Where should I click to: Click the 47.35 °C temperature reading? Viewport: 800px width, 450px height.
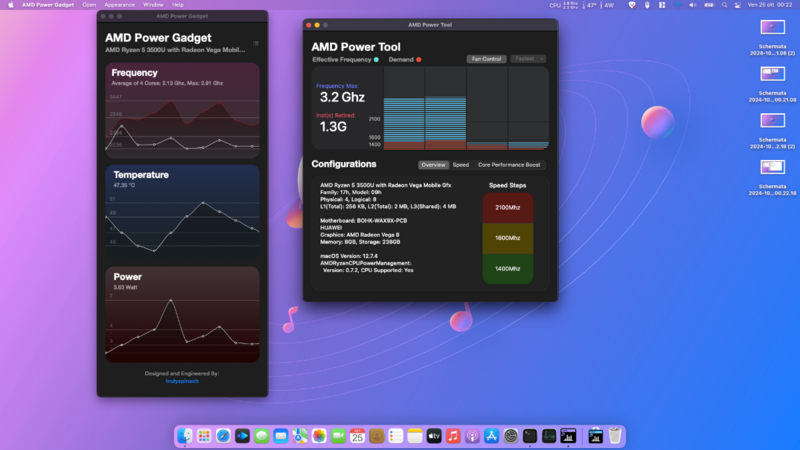click(124, 185)
